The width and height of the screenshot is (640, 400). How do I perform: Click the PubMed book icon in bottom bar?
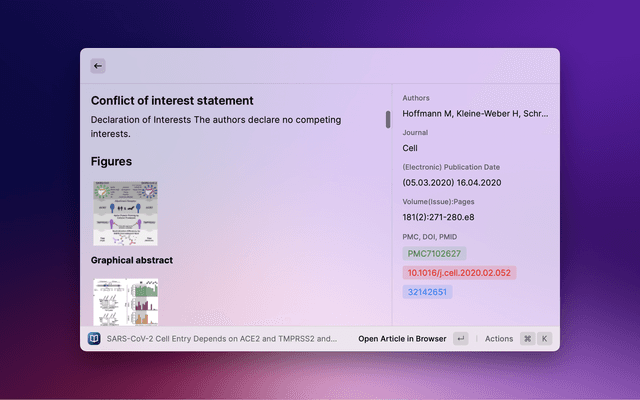pos(95,339)
